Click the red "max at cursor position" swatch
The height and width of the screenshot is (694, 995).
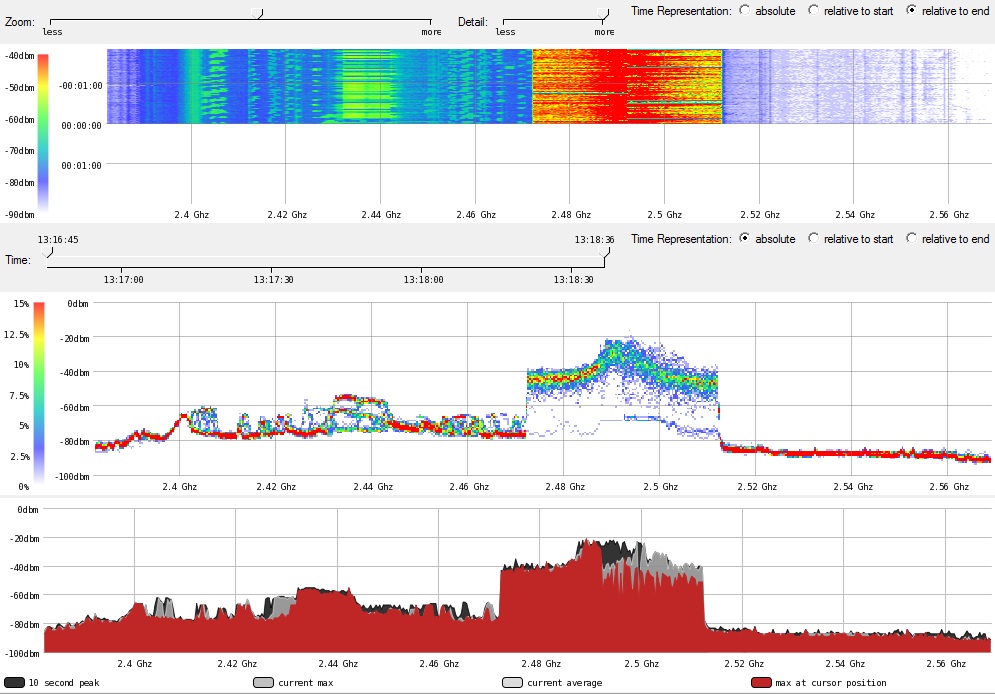[761, 683]
